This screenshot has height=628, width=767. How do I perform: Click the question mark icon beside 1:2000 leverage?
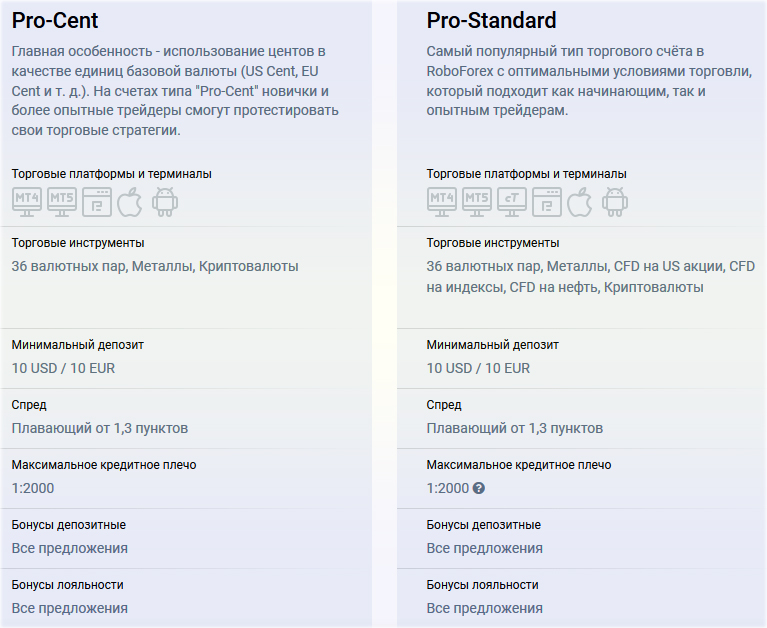(x=479, y=489)
